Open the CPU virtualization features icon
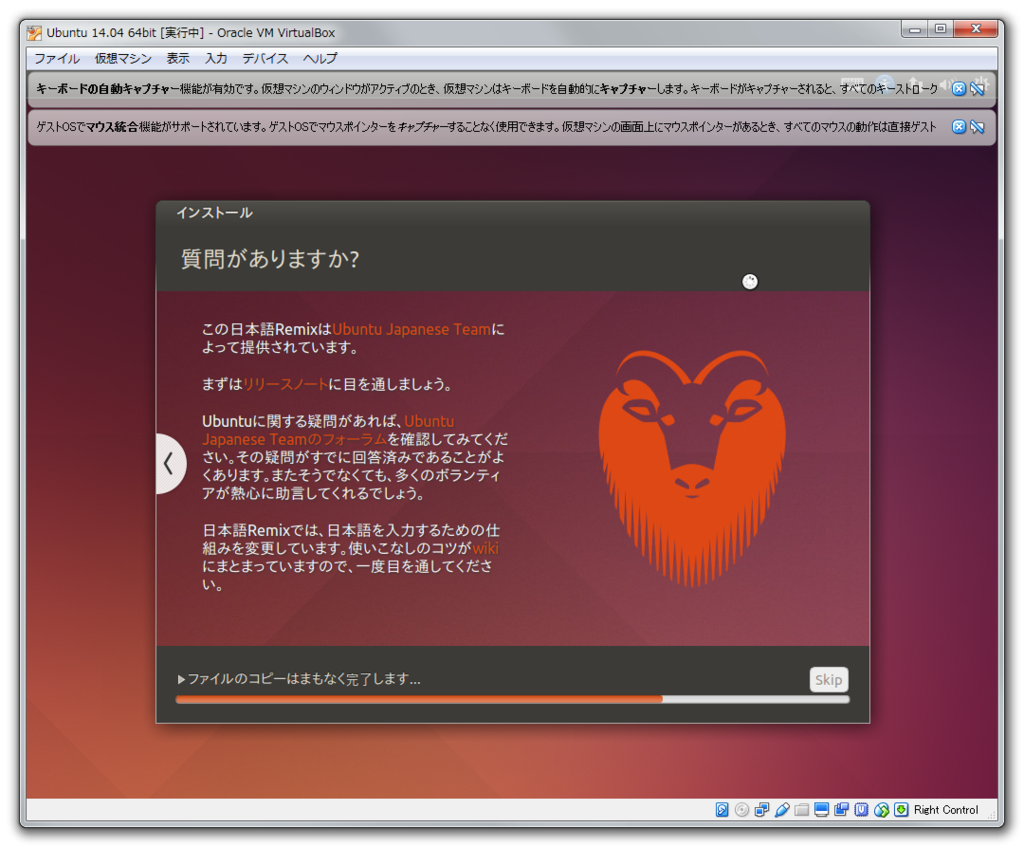The image size is (1024, 847). click(861, 810)
